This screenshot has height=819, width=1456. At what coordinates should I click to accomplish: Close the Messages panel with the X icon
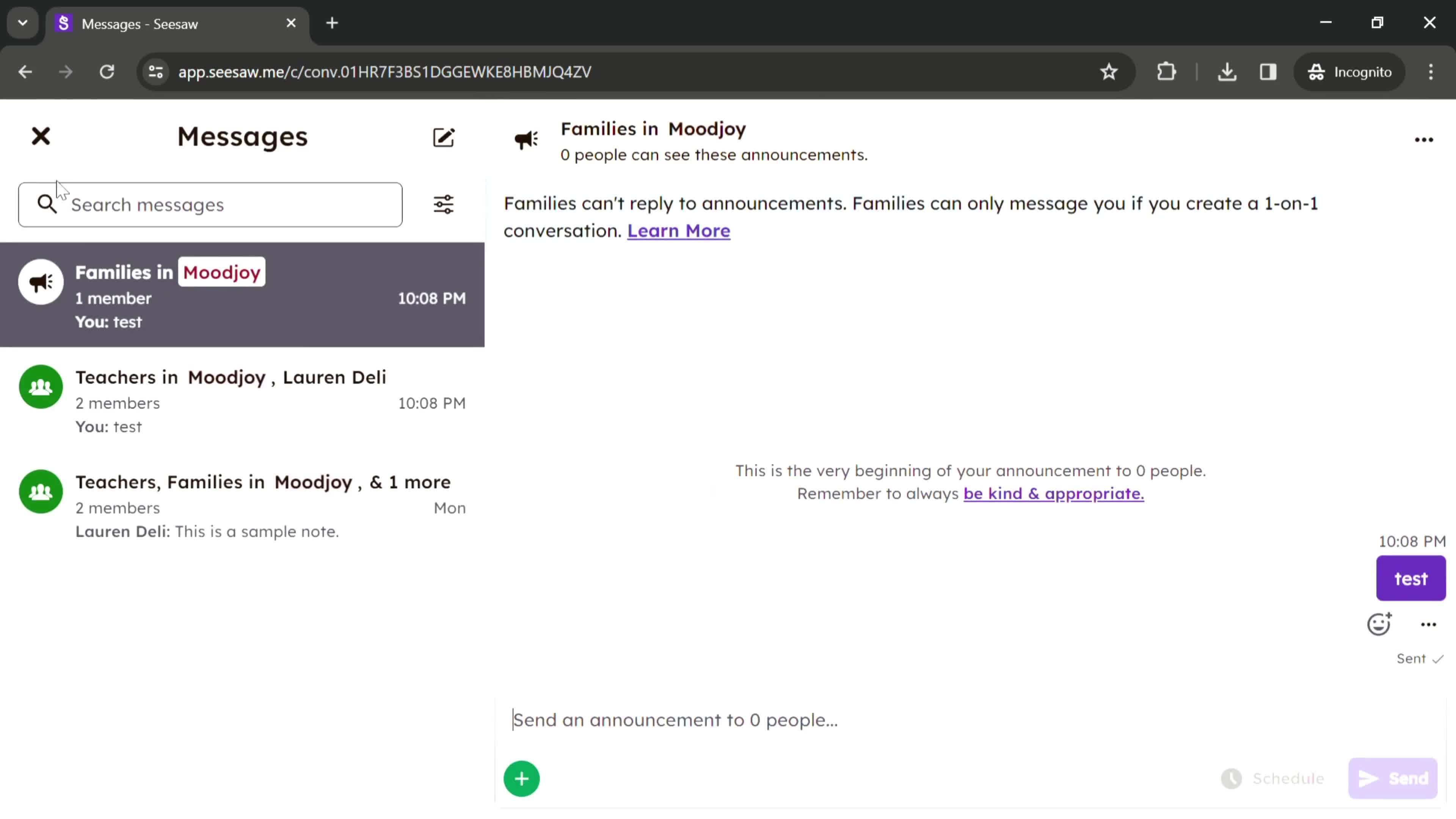(41, 136)
